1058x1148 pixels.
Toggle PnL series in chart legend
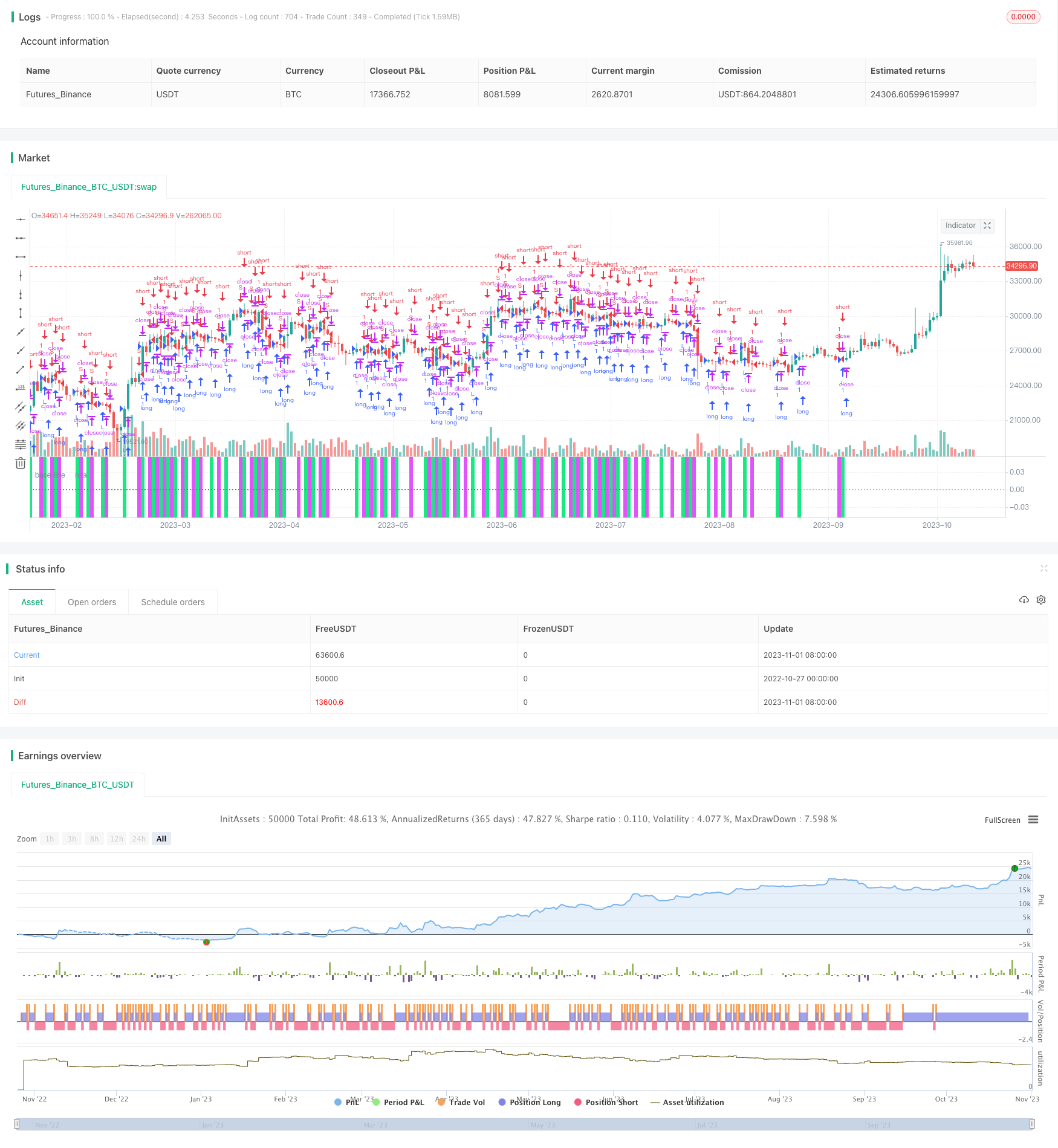pos(347,1102)
